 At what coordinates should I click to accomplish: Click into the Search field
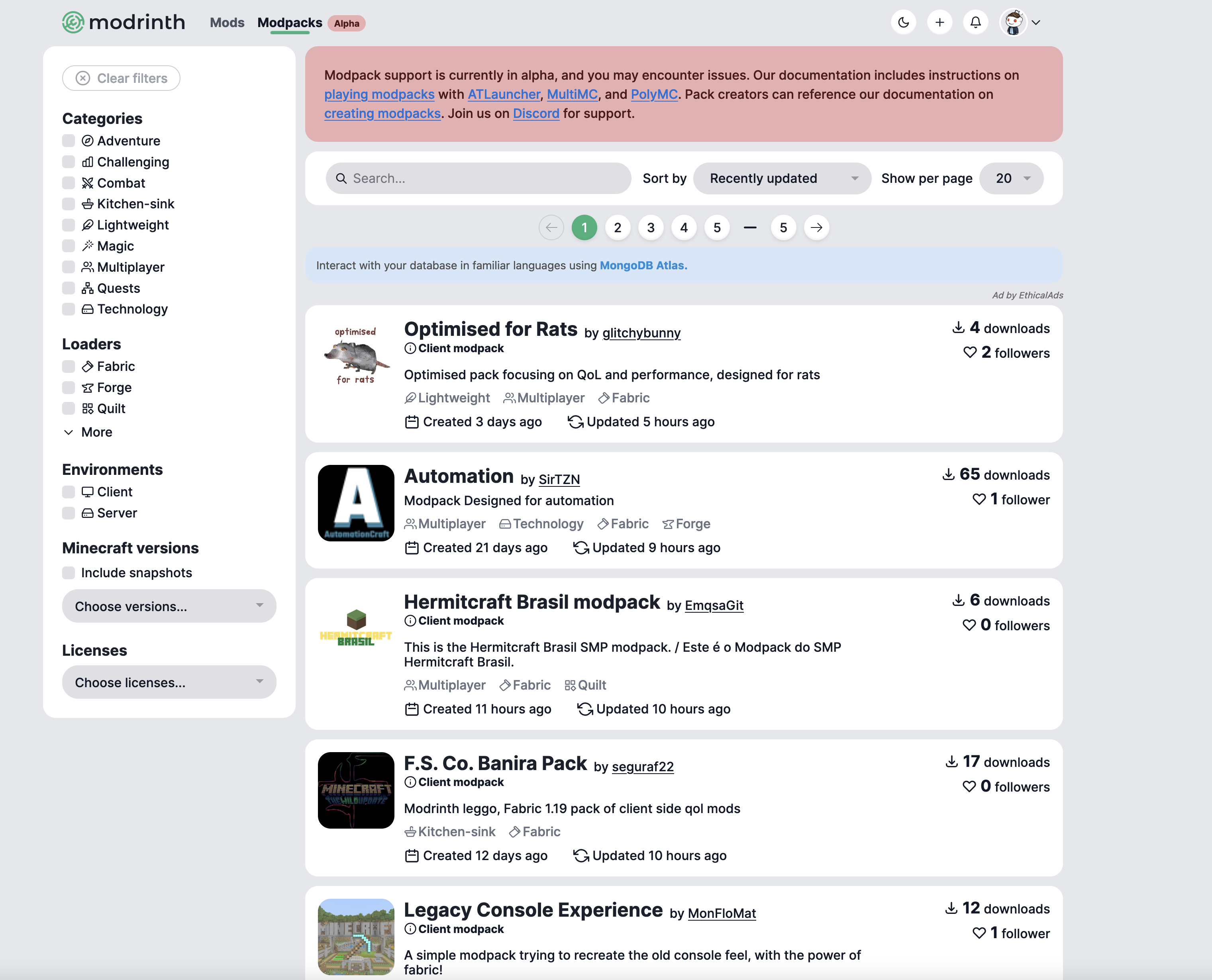coord(478,178)
